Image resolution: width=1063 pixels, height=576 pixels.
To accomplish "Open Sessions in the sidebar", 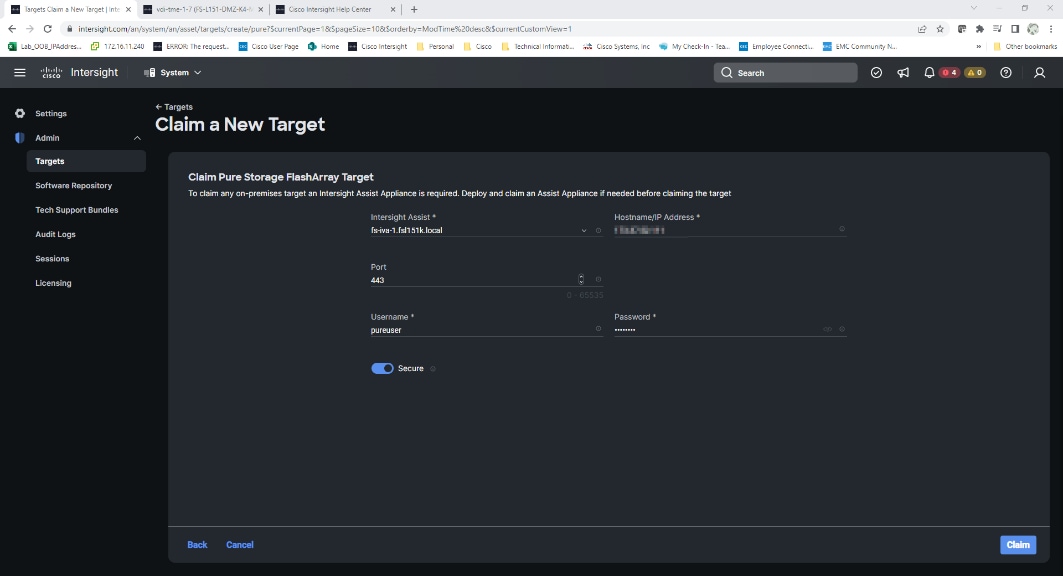I will point(52,259).
